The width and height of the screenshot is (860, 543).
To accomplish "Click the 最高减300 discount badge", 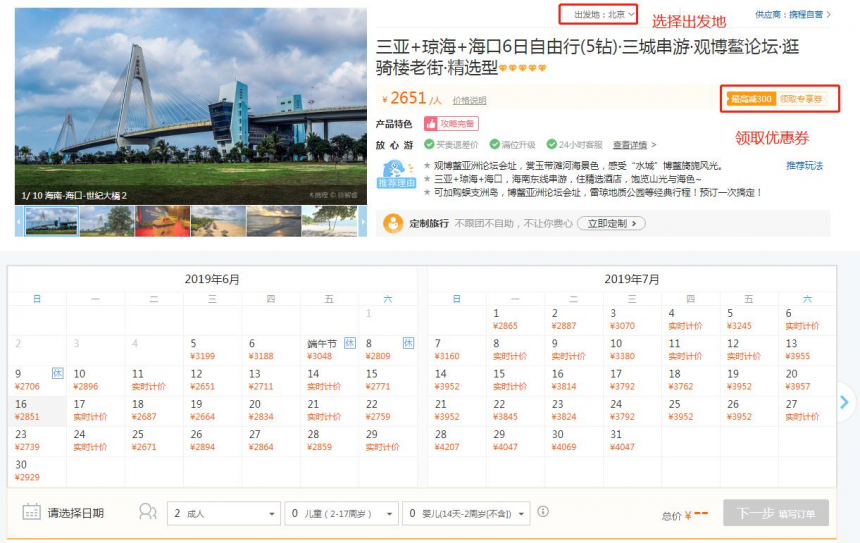I will [x=751, y=99].
